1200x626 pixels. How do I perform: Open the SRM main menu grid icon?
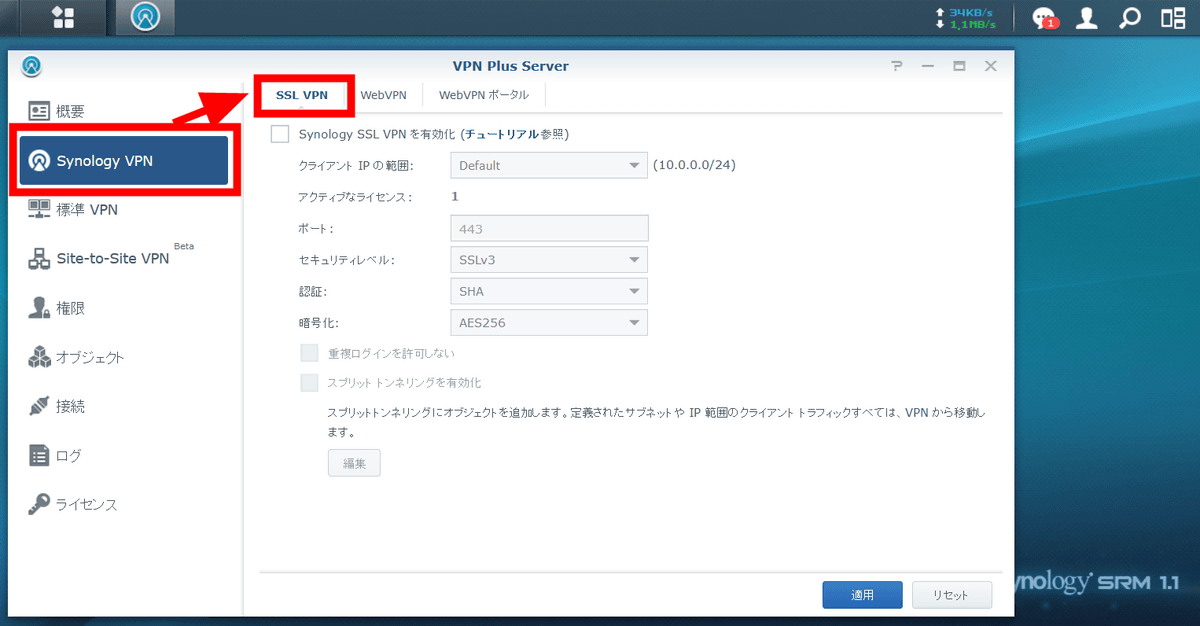coord(63,17)
